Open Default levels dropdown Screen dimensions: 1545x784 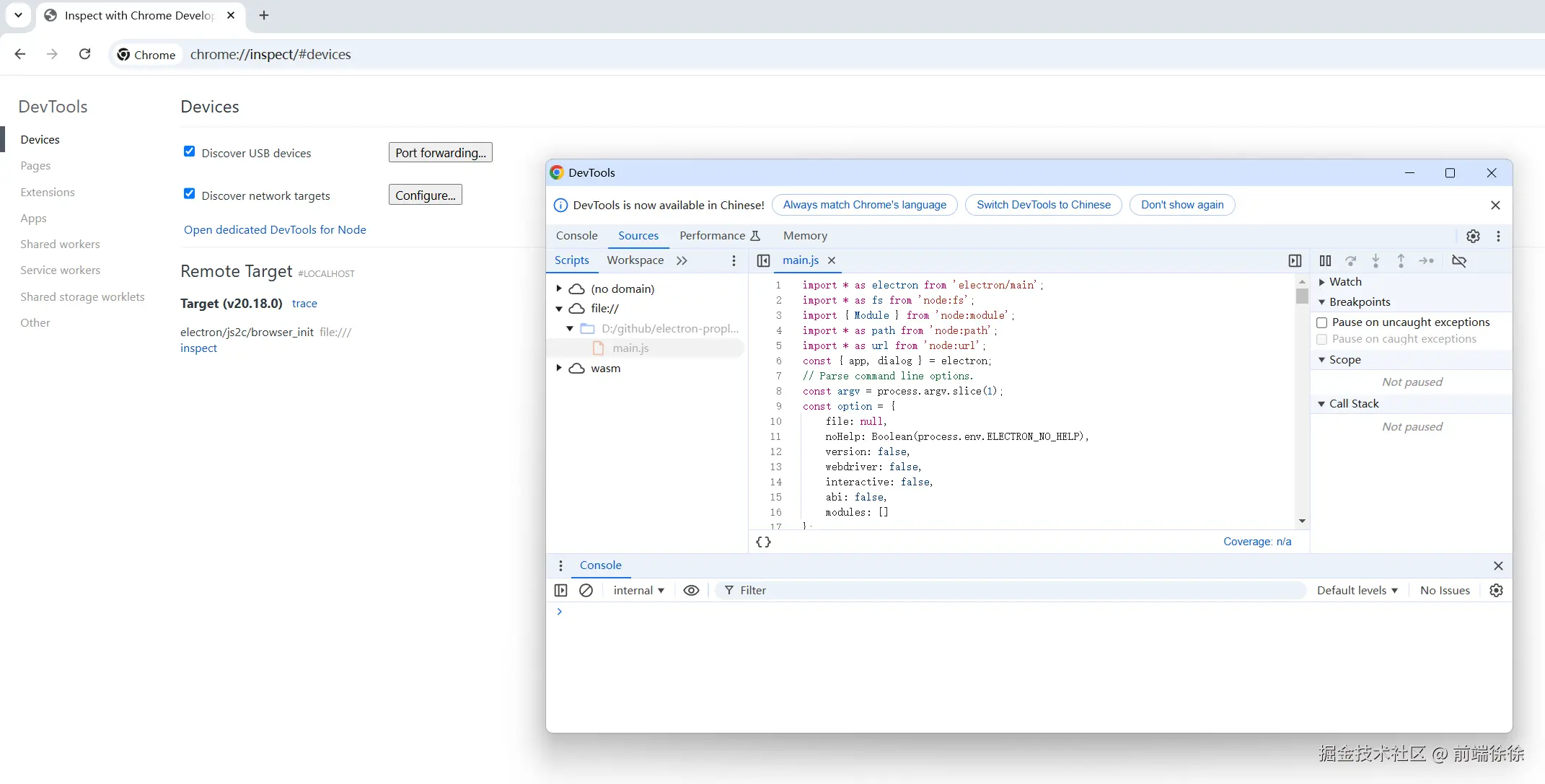coord(1357,590)
